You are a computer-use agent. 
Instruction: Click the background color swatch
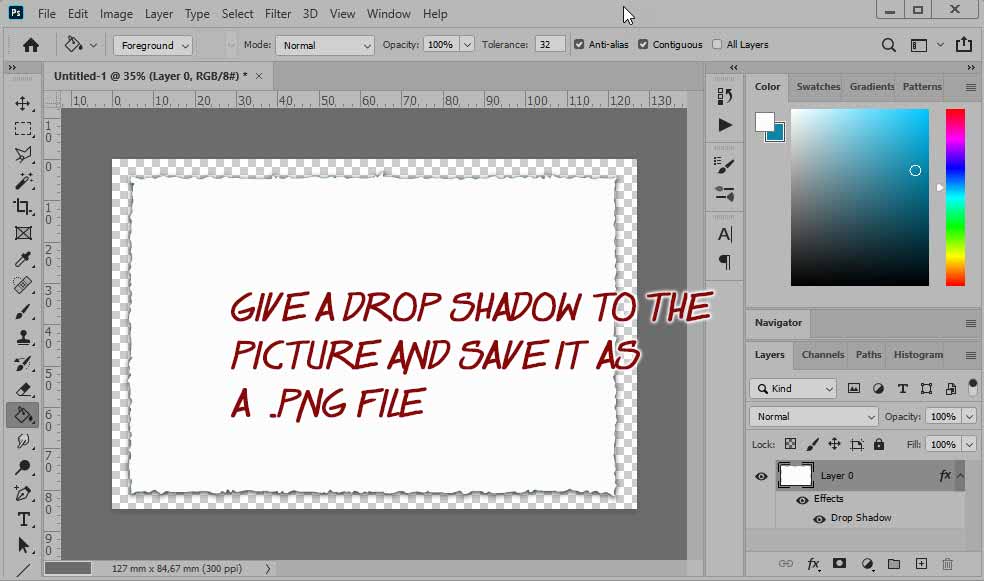(x=778, y=134)
